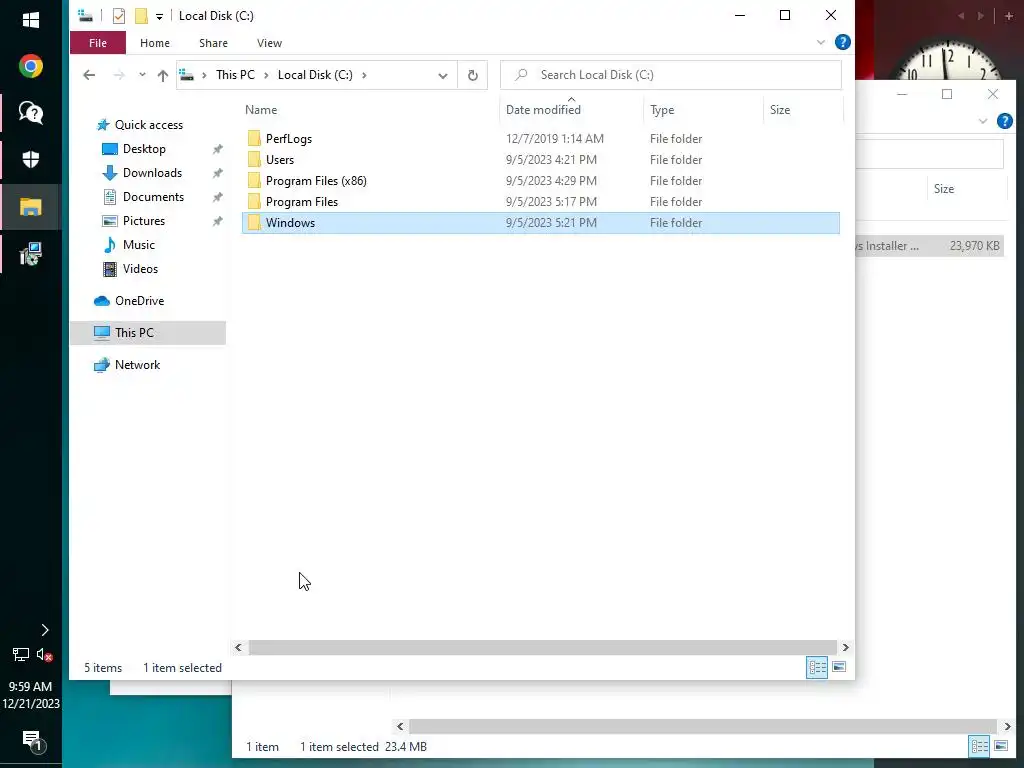This screenshot has width=1024, height=768.
Task: Launch Google Chrome from the taskbar
Action: click(x=31, y=66)
